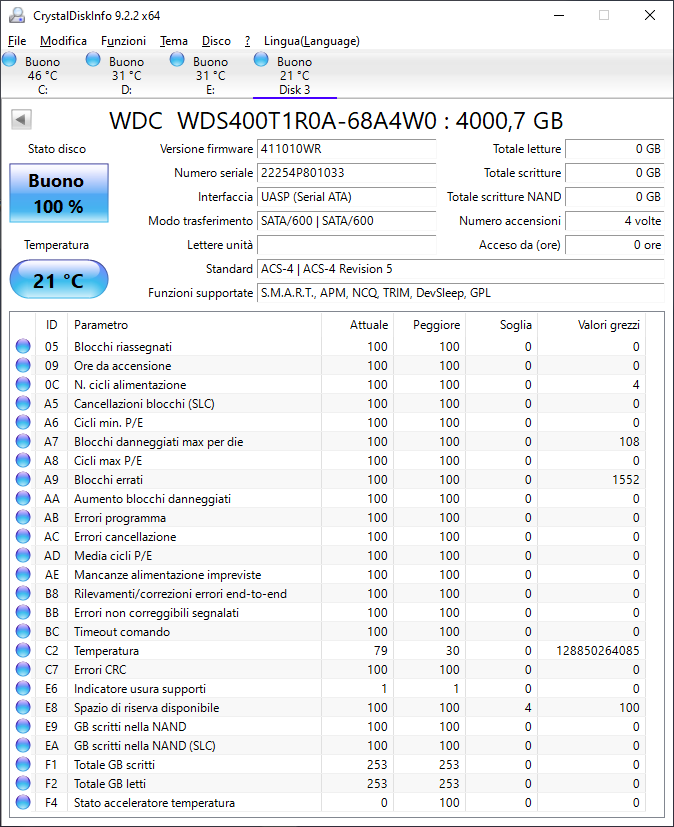The width and height of the screenshot is (674, 827).
Task: Switch to disk E: tab
Action: [x=210, y=75]
